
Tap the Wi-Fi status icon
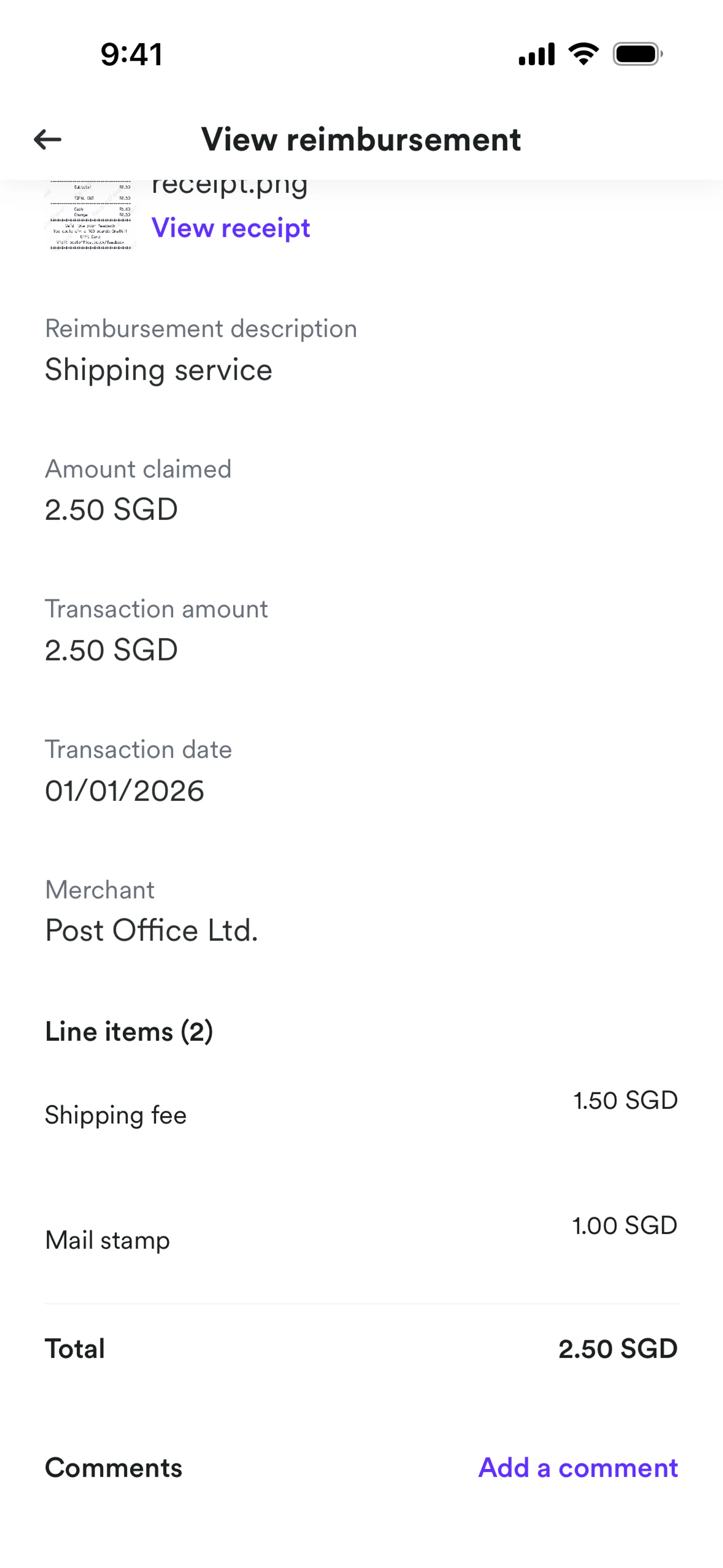pyautogui.click(x=583, y=54)
